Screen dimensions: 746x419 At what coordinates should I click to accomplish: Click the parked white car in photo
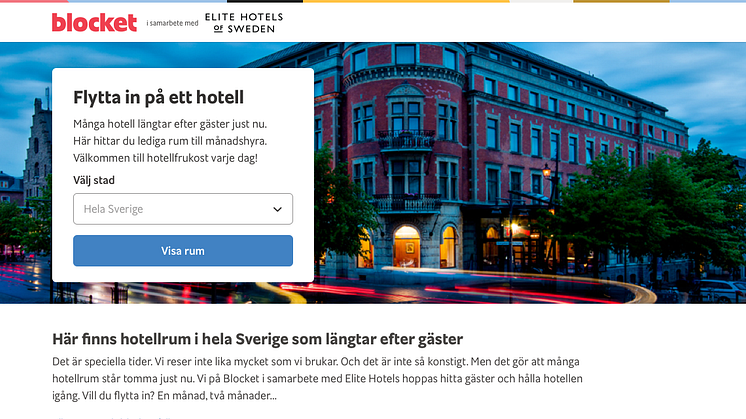click(x=718, y=290)
